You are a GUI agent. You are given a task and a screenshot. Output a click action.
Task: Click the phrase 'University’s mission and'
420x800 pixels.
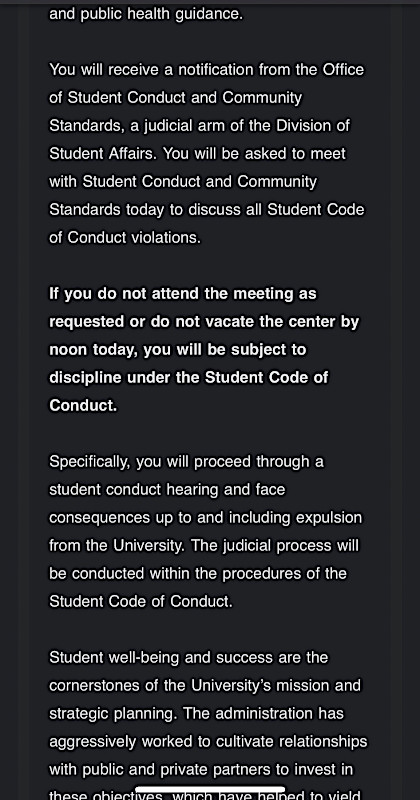click(x=276, y=685)
